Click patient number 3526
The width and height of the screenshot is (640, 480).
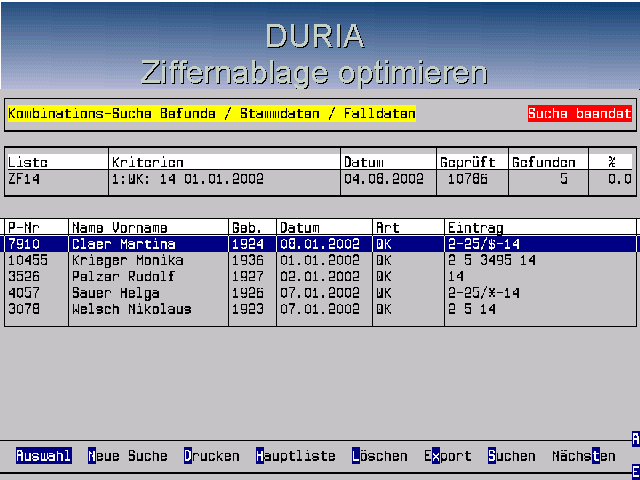pos(24,277)
